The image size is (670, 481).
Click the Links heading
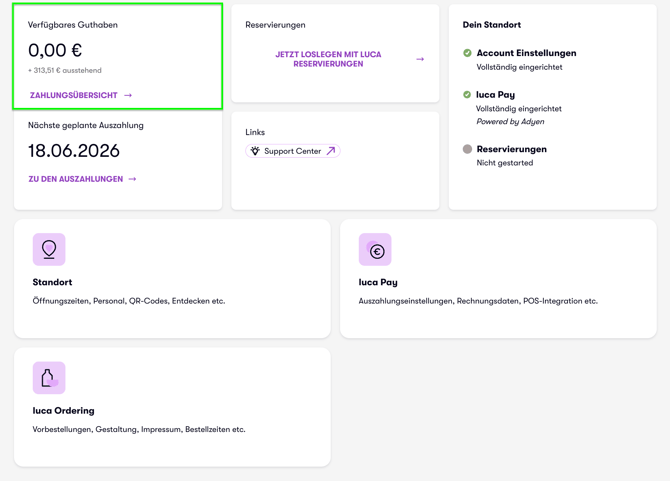pos(255,132)
